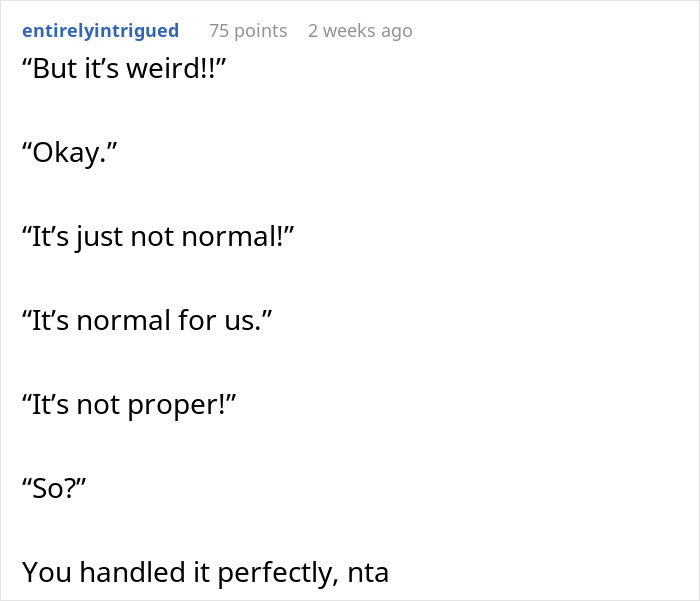Screen dimensions: 700x601
Task: Select the "It's not proper!" line
Action: 129,405
